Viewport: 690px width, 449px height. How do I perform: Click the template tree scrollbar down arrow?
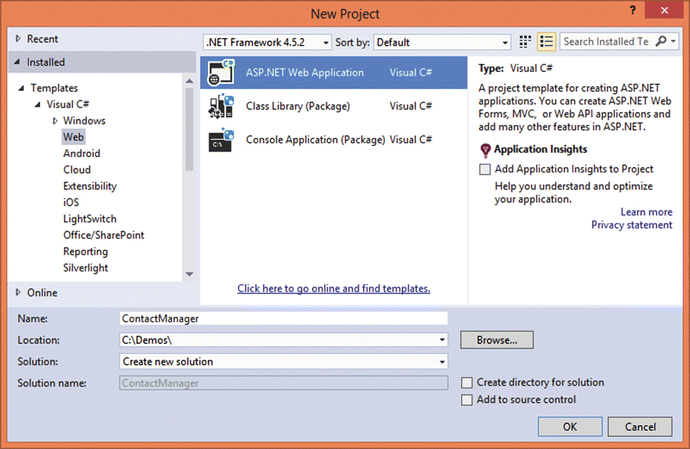tap(189, 274)
